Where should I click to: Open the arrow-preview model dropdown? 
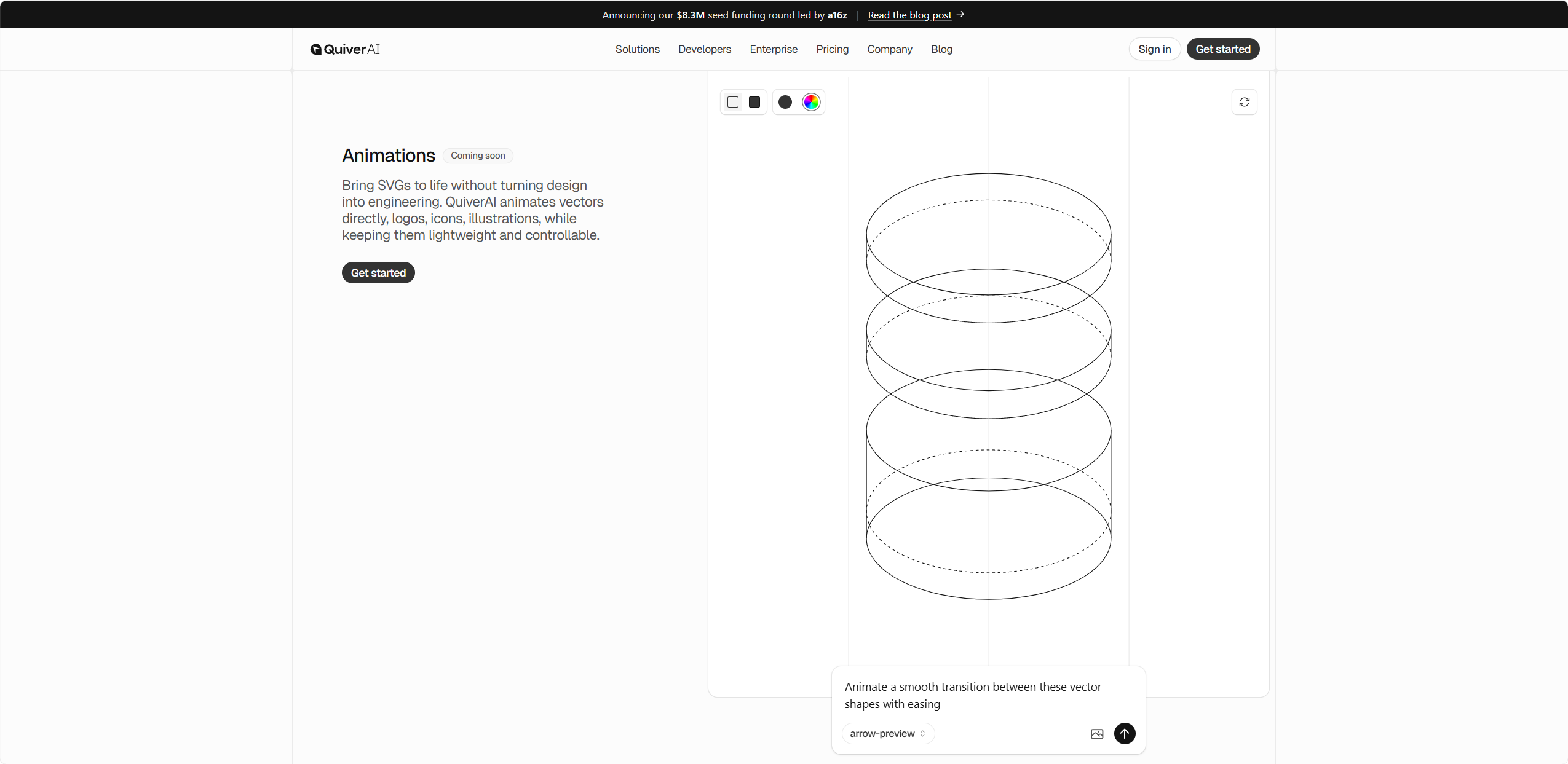[x=888, y=733]
